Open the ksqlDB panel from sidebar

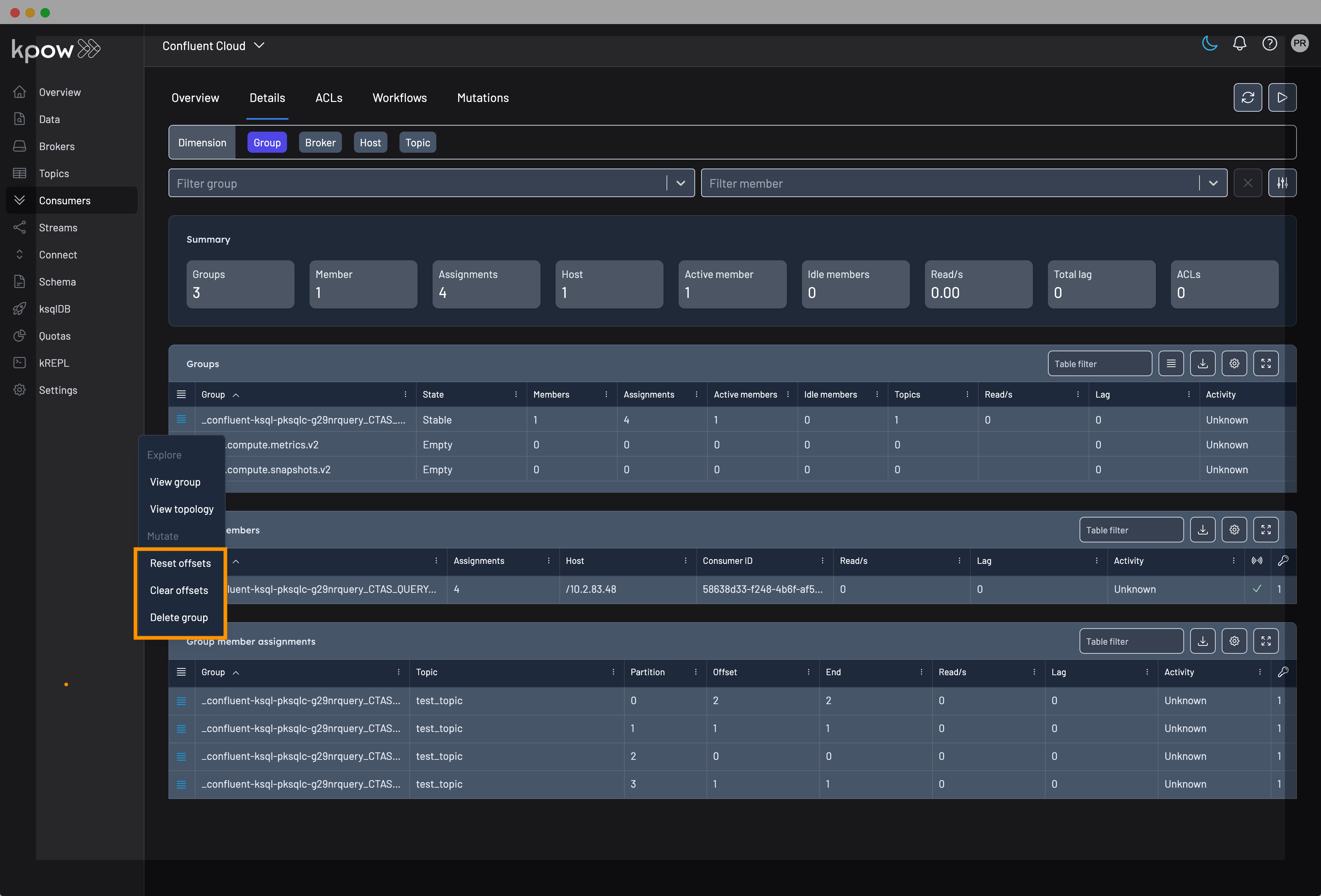[x=54, y=309]
